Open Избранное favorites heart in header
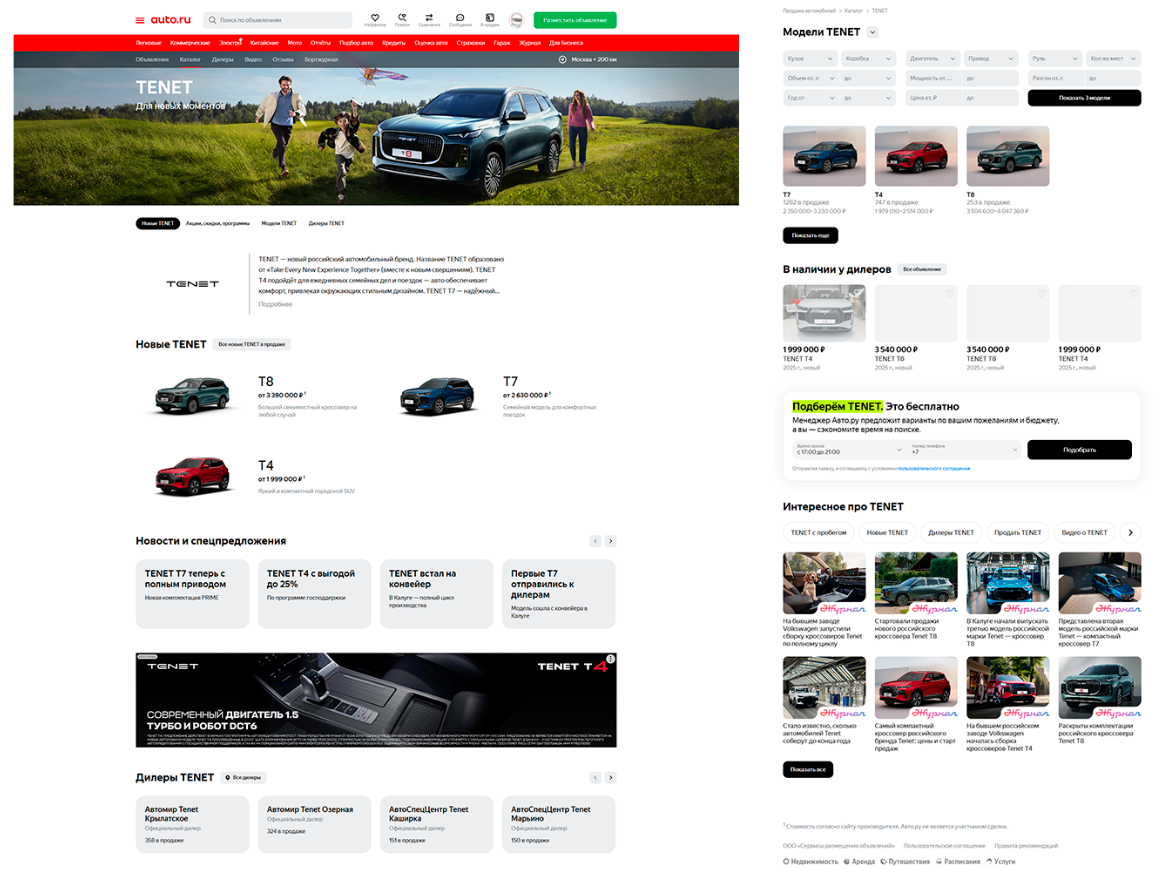The width and height of the screenshot is (1164, 869). [x=375, y=19]
